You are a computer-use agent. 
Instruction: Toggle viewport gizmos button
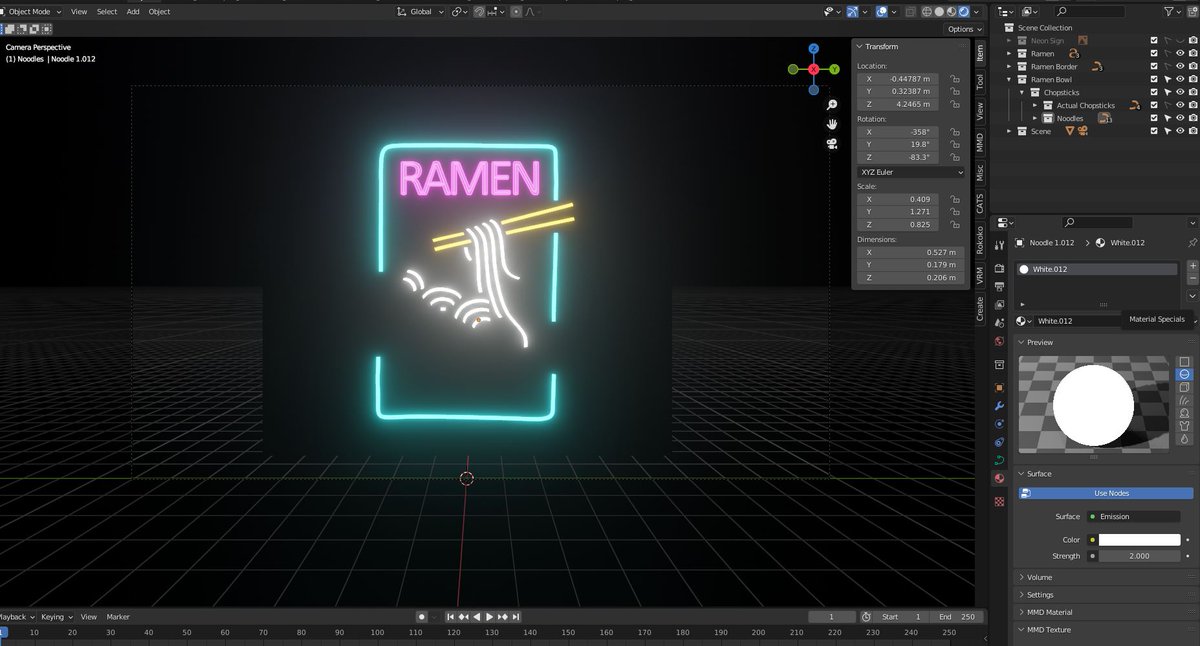point(853,12)
